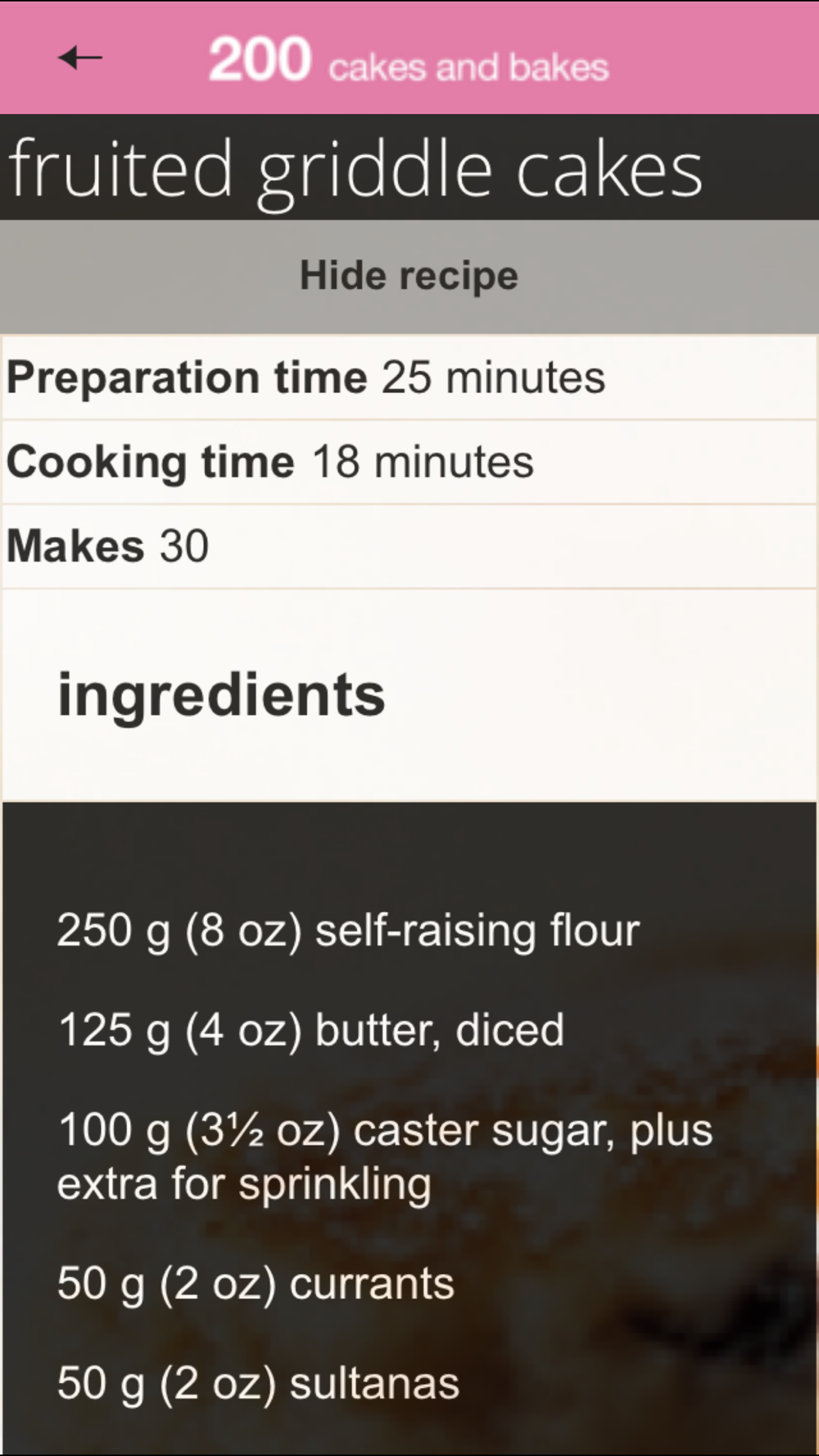Tap the extra for sprinkling text
The width and height of the screenshot is (819, 1456).
244,1185
